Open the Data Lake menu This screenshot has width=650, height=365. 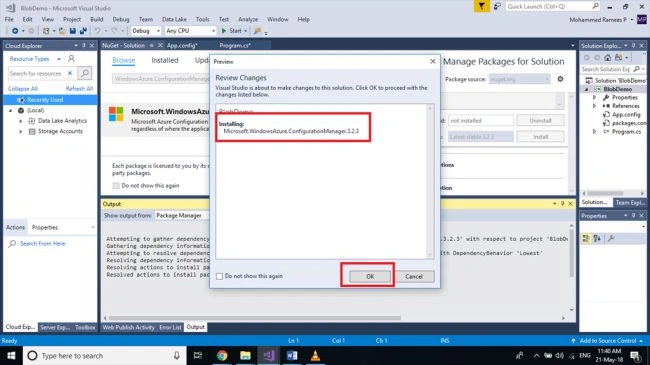tap(174, 19)
